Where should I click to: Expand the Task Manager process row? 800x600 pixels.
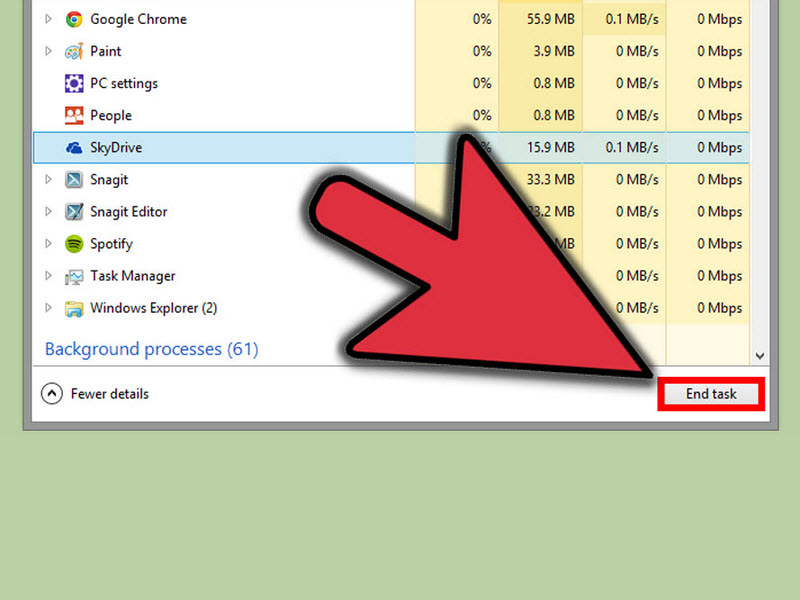[48, 276]
